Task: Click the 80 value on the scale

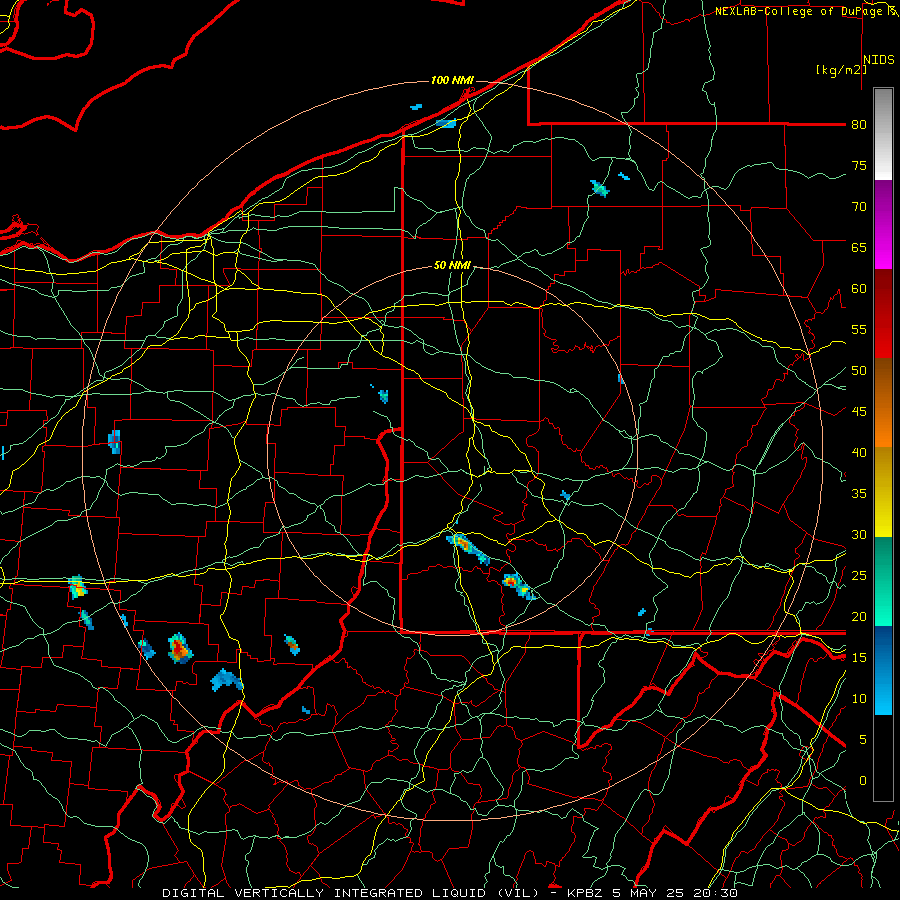Action: (859, 125)
